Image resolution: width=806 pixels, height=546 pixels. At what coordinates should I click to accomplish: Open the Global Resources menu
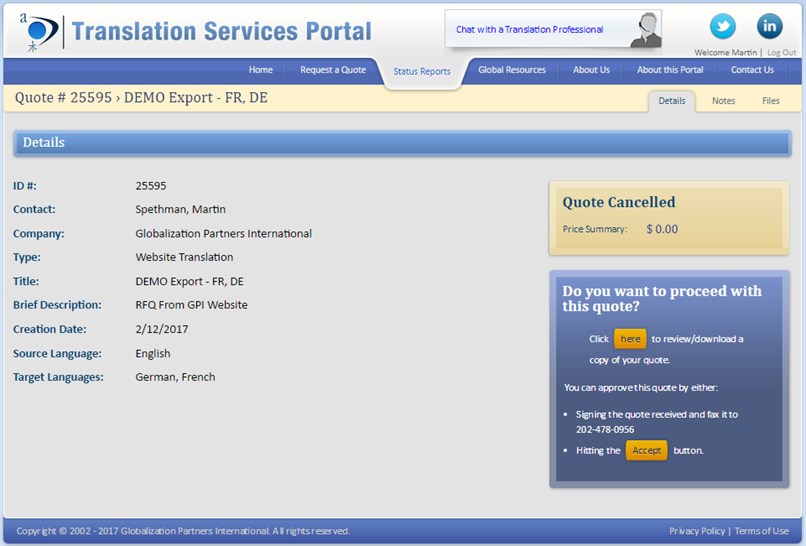tap(512, 70)
